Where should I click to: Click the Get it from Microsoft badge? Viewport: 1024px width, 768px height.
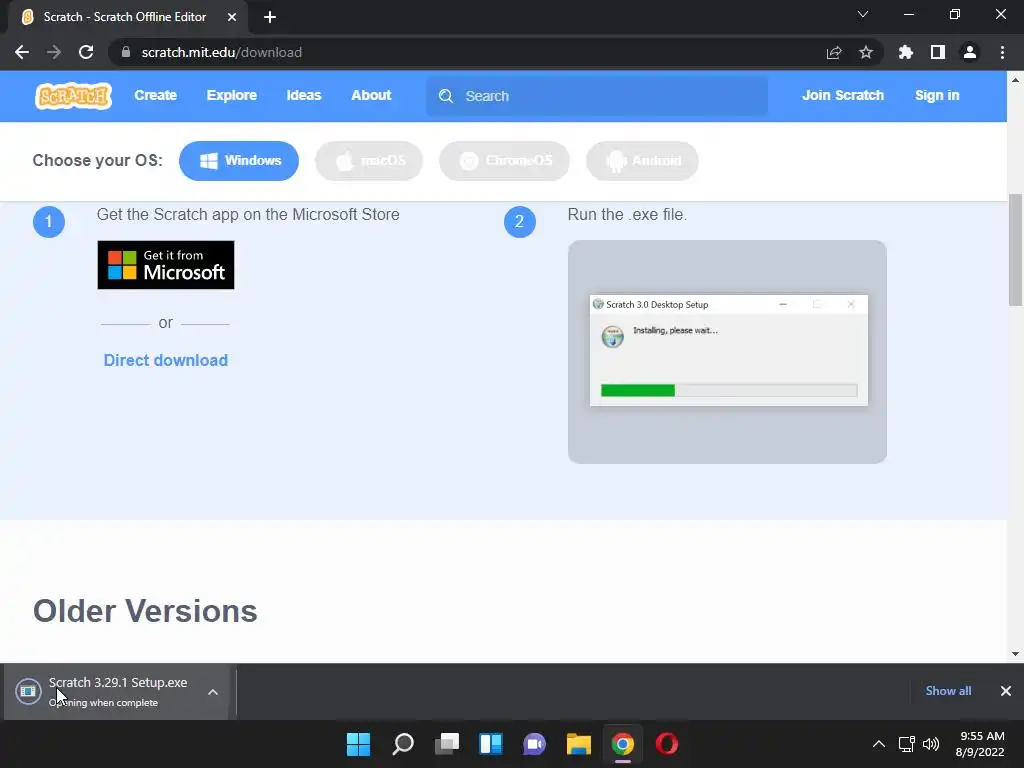(x=166, y=265)
